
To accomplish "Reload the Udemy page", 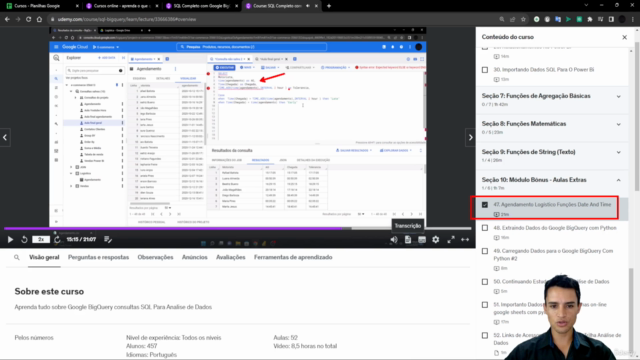I will [x=29, y=19].
